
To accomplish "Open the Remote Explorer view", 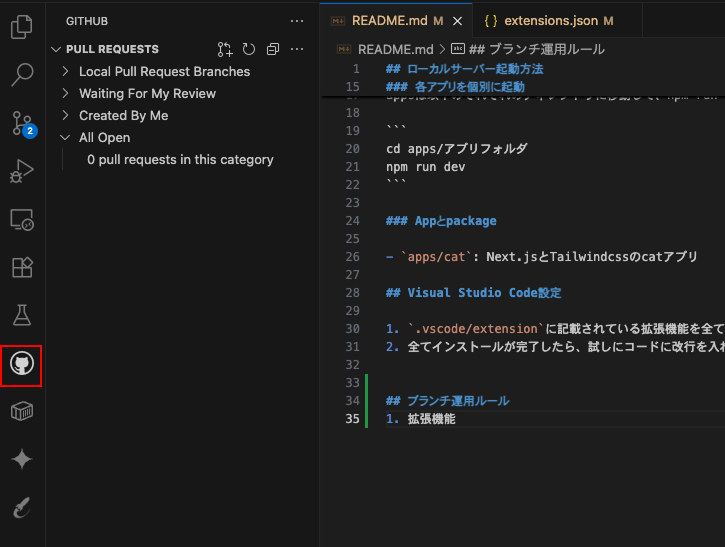I will point(22,219).
